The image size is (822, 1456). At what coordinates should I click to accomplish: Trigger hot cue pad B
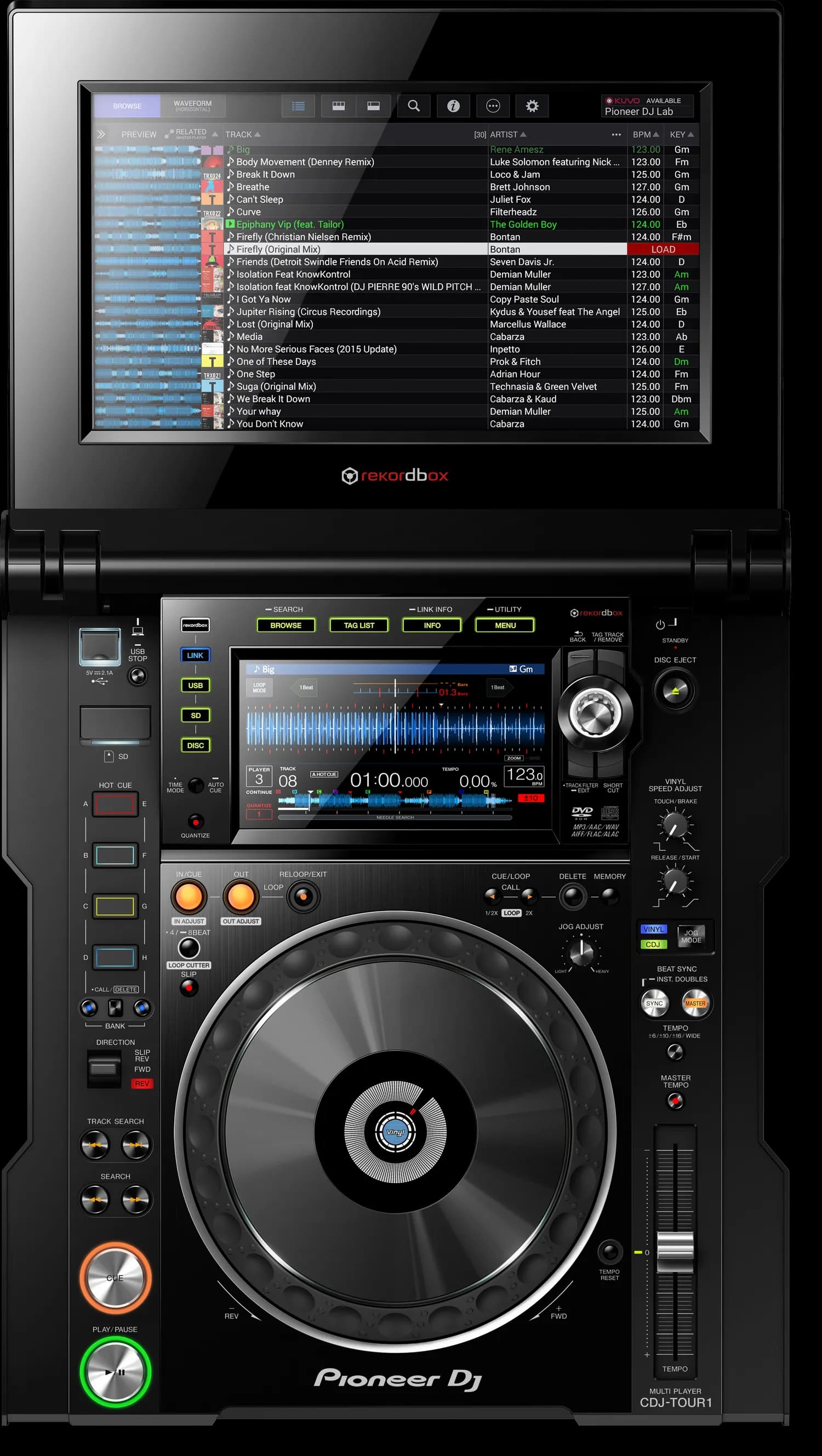pos(115,855)
